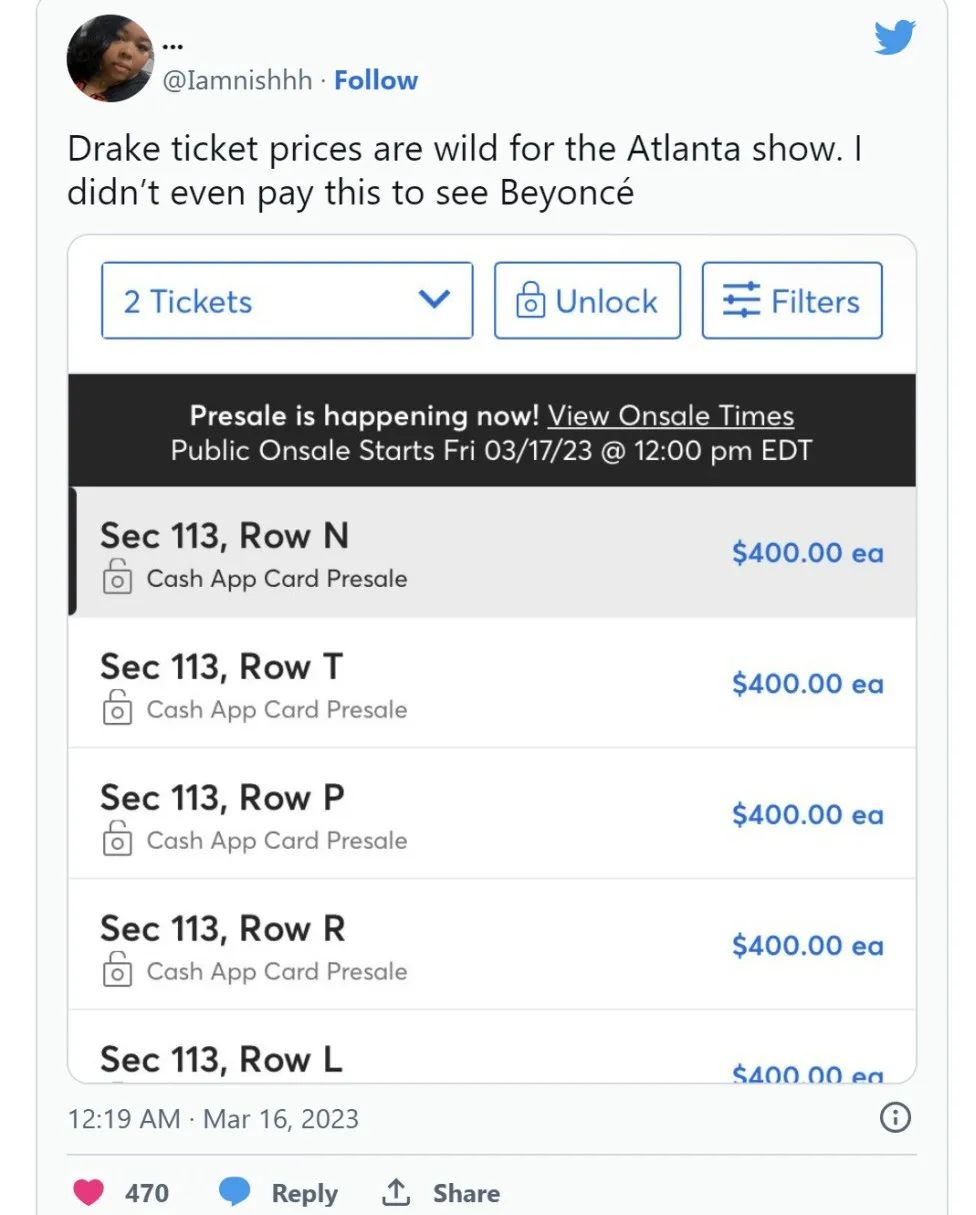Image resolution: width=976 pixels, height=1215 pixels.
Task: Click lock icon under Sec 113, Row R
Action: click(x=117, y=971)
